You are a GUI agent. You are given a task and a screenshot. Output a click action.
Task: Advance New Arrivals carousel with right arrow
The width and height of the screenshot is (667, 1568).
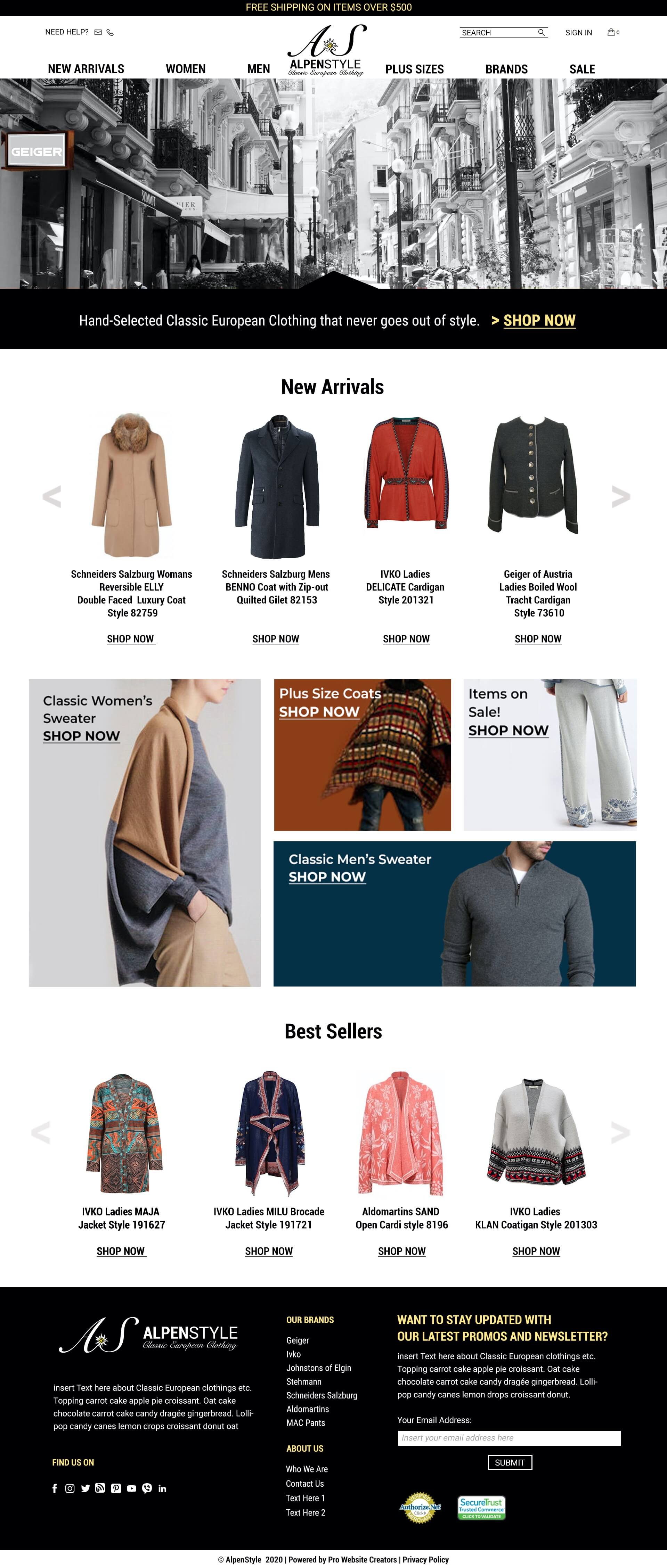point(621,496)
